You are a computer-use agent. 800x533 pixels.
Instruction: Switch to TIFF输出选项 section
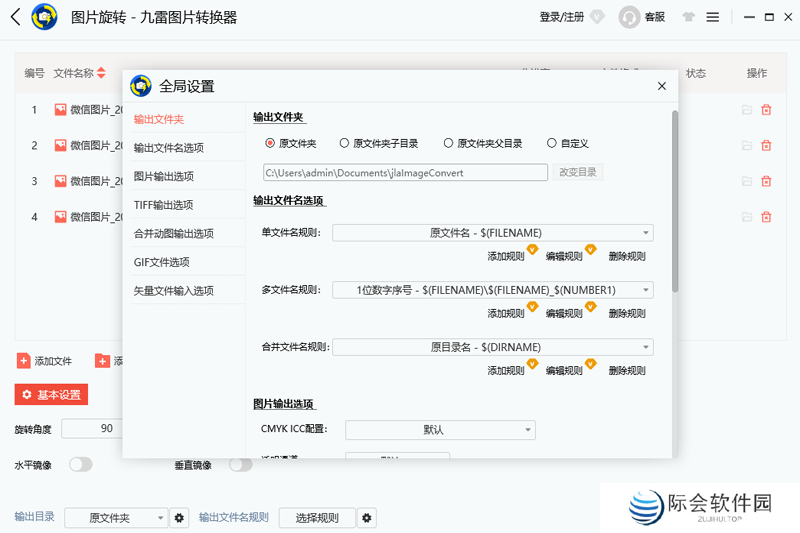point(163,205)
